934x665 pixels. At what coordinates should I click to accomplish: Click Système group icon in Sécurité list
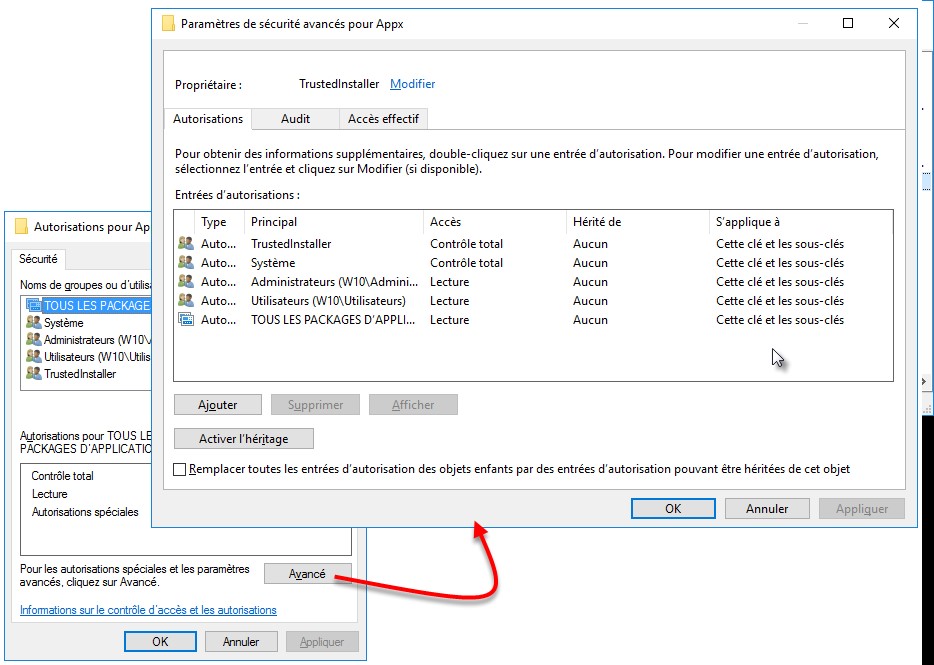(34, 323)
